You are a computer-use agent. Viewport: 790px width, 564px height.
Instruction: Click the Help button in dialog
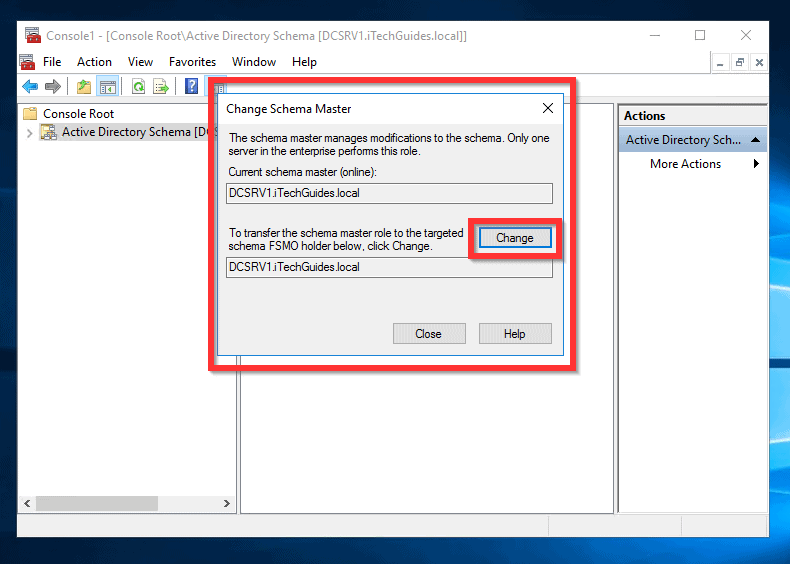coord(515,334)
